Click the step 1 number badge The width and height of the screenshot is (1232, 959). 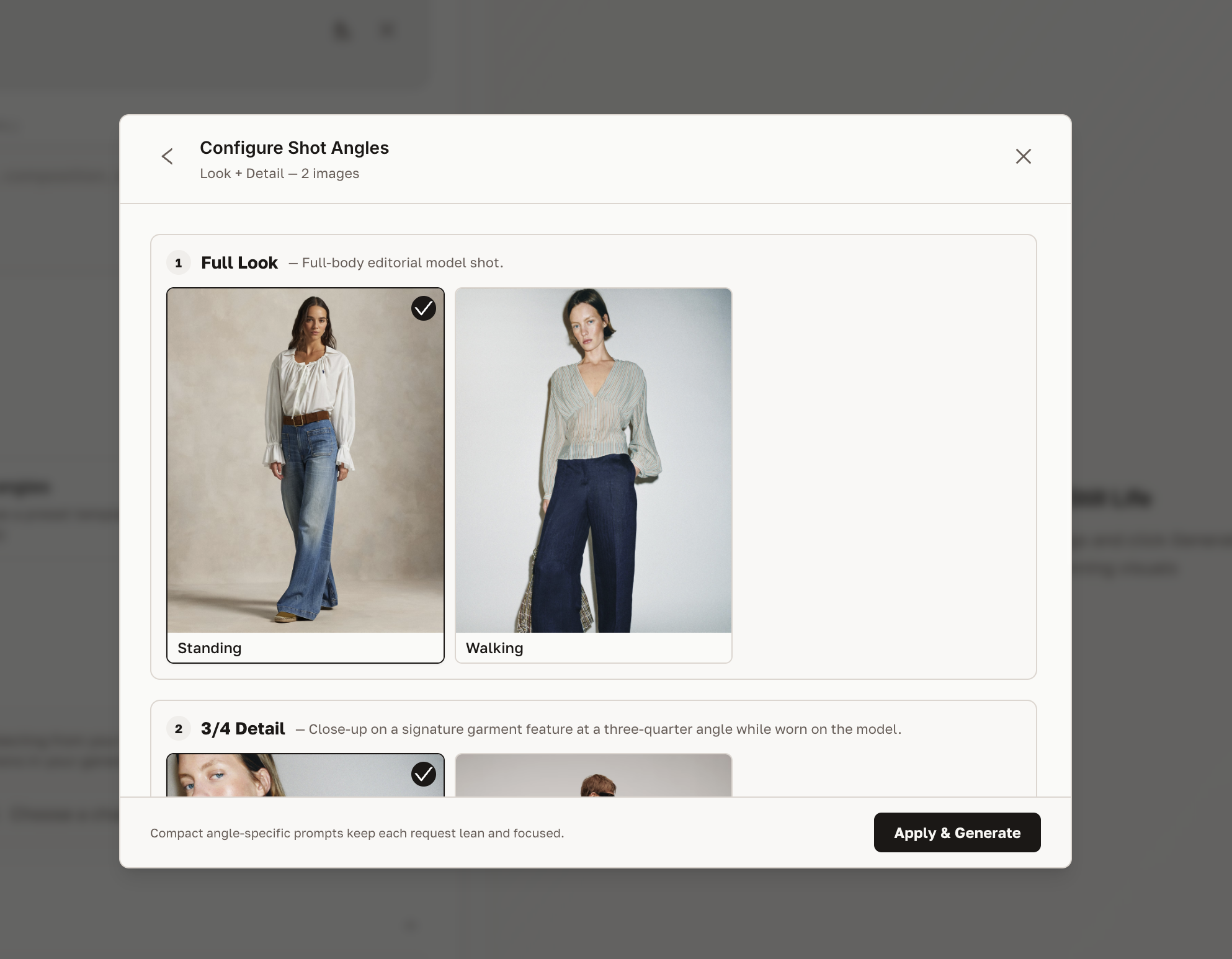(179, 263)
